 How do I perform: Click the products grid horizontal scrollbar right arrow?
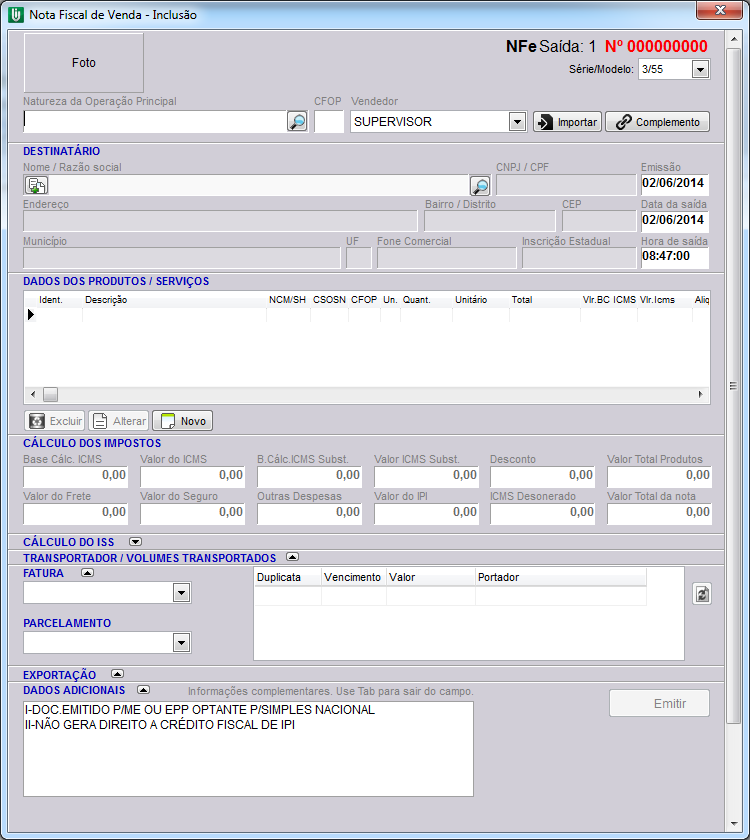pos(703,395)
